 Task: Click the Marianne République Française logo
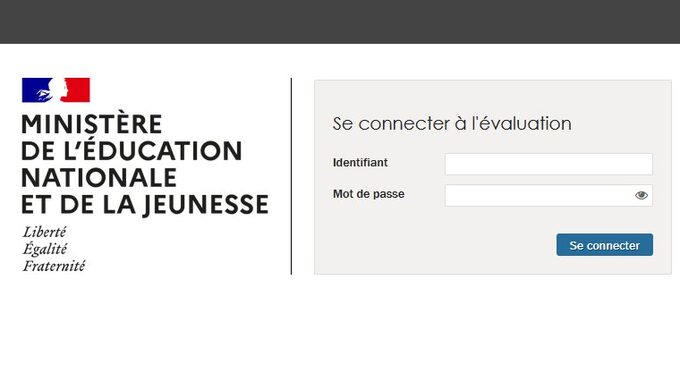pos(56,90)
